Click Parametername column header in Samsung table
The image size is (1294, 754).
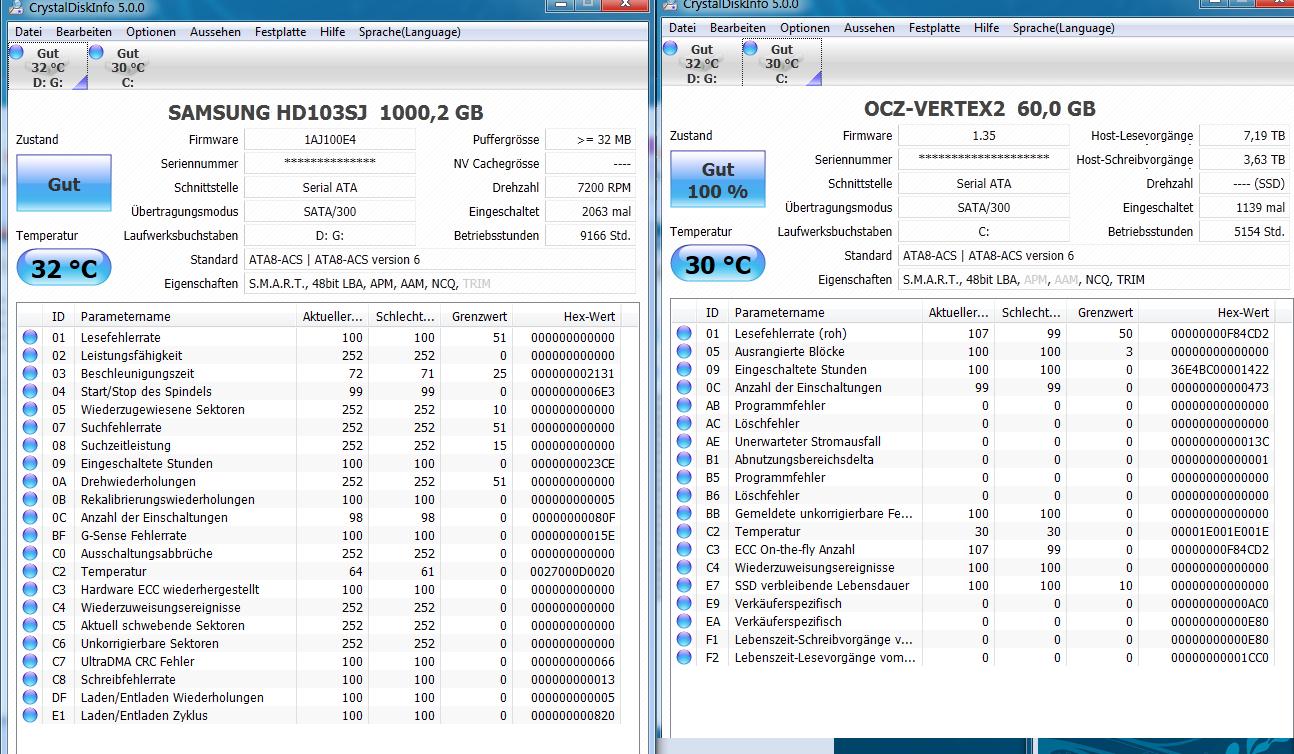[x=185, y=317]
